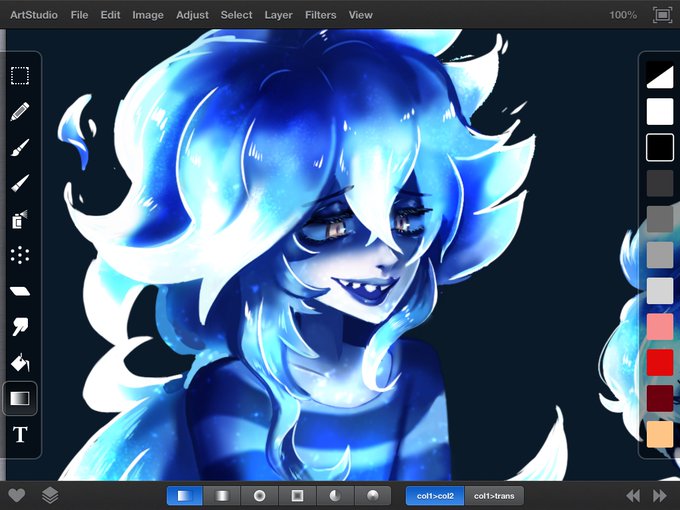This screenshot has height=510, width=680.
Task: Open the ArtStudio menu
Action: click(34, 15)
